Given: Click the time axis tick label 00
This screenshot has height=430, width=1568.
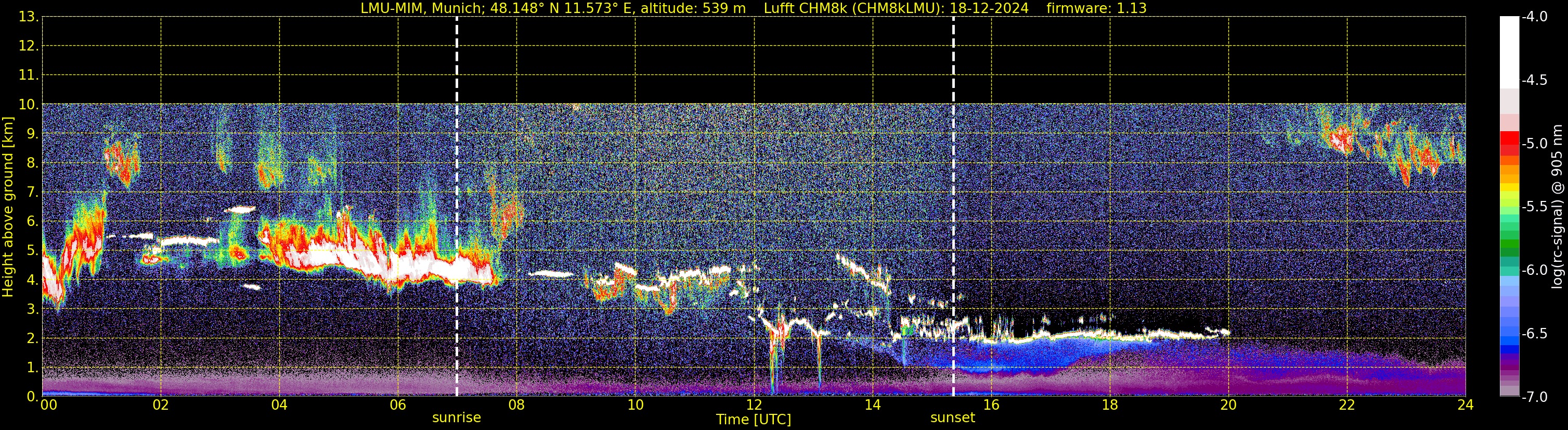Looking at the screenshot, I should pos(48,405).
